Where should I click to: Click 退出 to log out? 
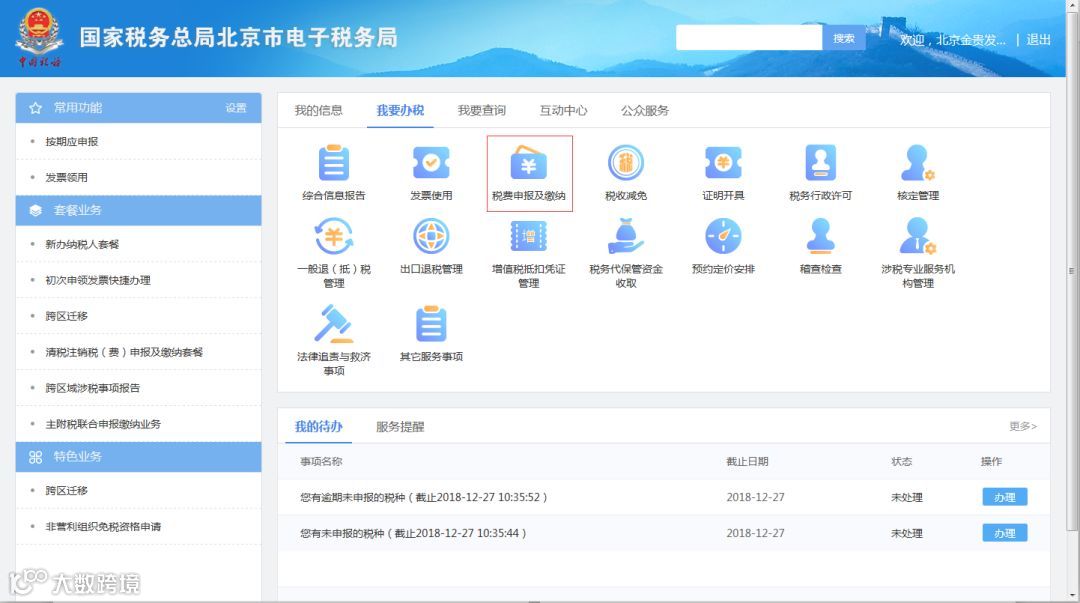(1038, 40)
